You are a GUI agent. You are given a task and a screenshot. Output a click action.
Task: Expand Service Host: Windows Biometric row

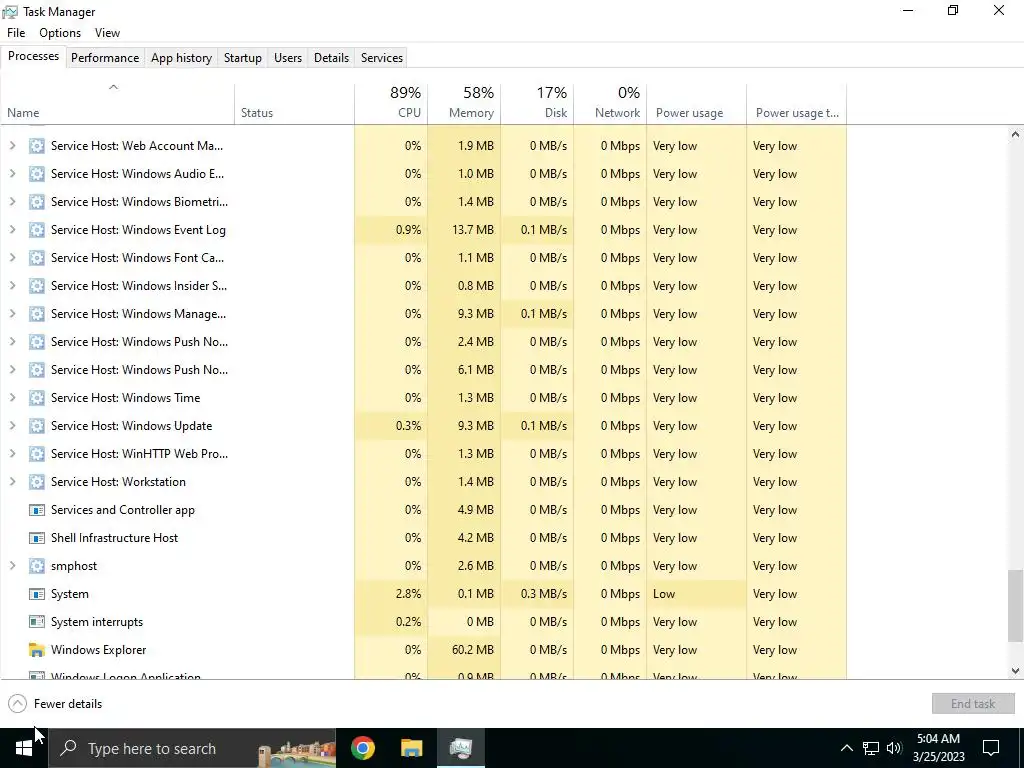point(12,202)
